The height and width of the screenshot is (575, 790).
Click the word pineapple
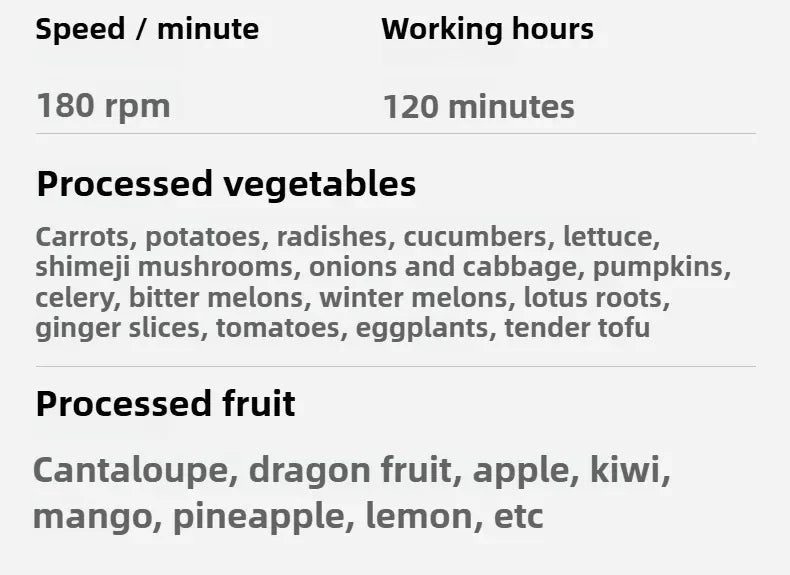pos(259,517)
